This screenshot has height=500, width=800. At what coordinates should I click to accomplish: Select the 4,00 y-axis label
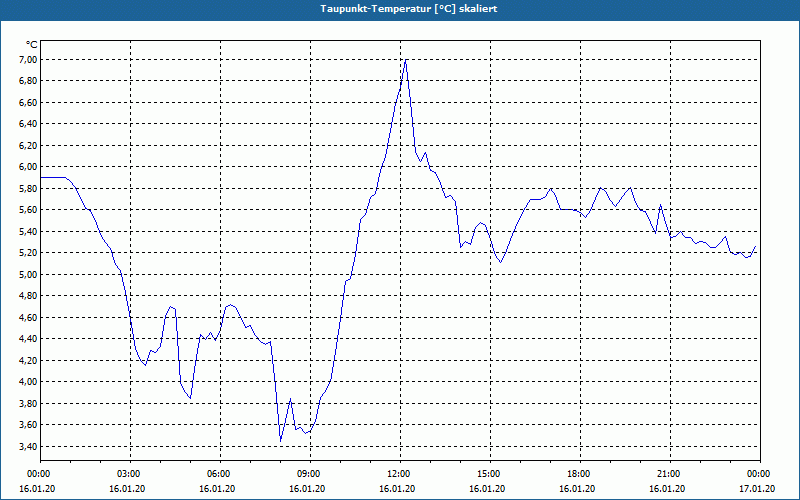pos(30,382)
